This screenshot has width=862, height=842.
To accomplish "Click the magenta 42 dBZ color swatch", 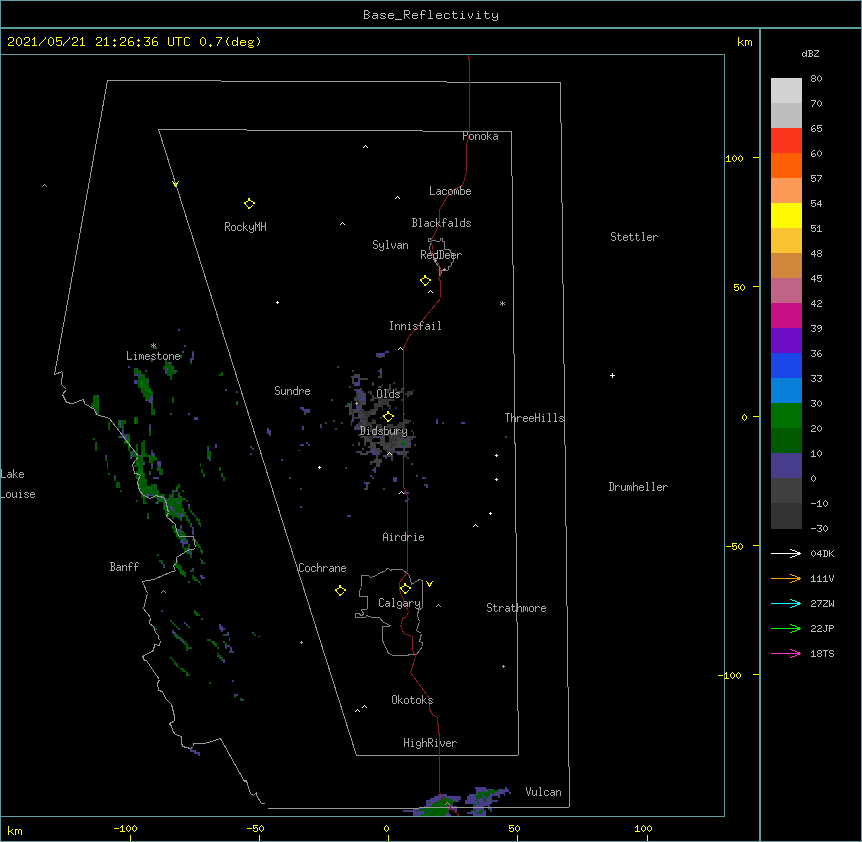I will [786, 315].
